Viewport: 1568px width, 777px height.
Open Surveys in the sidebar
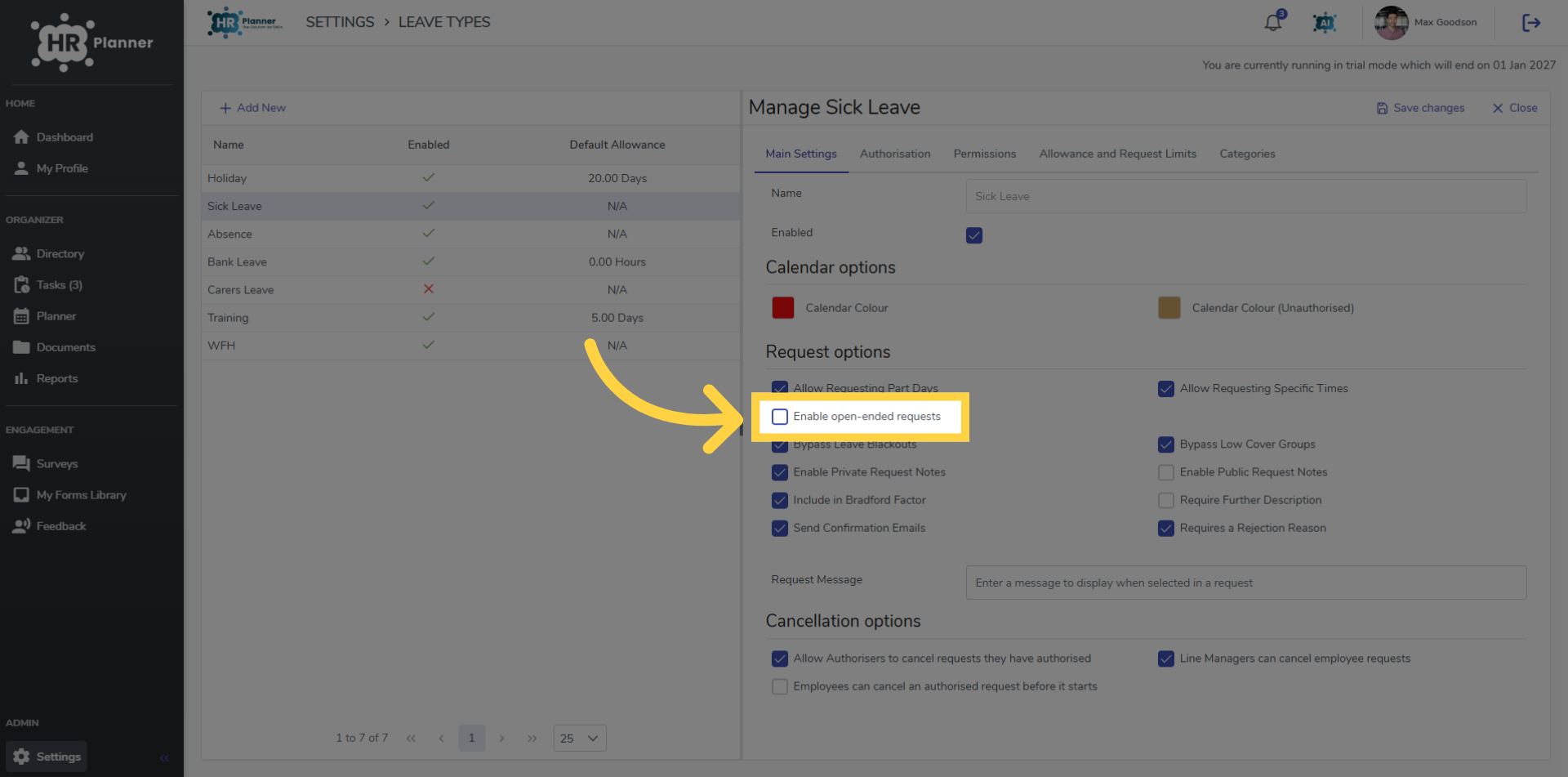(46, 464)
